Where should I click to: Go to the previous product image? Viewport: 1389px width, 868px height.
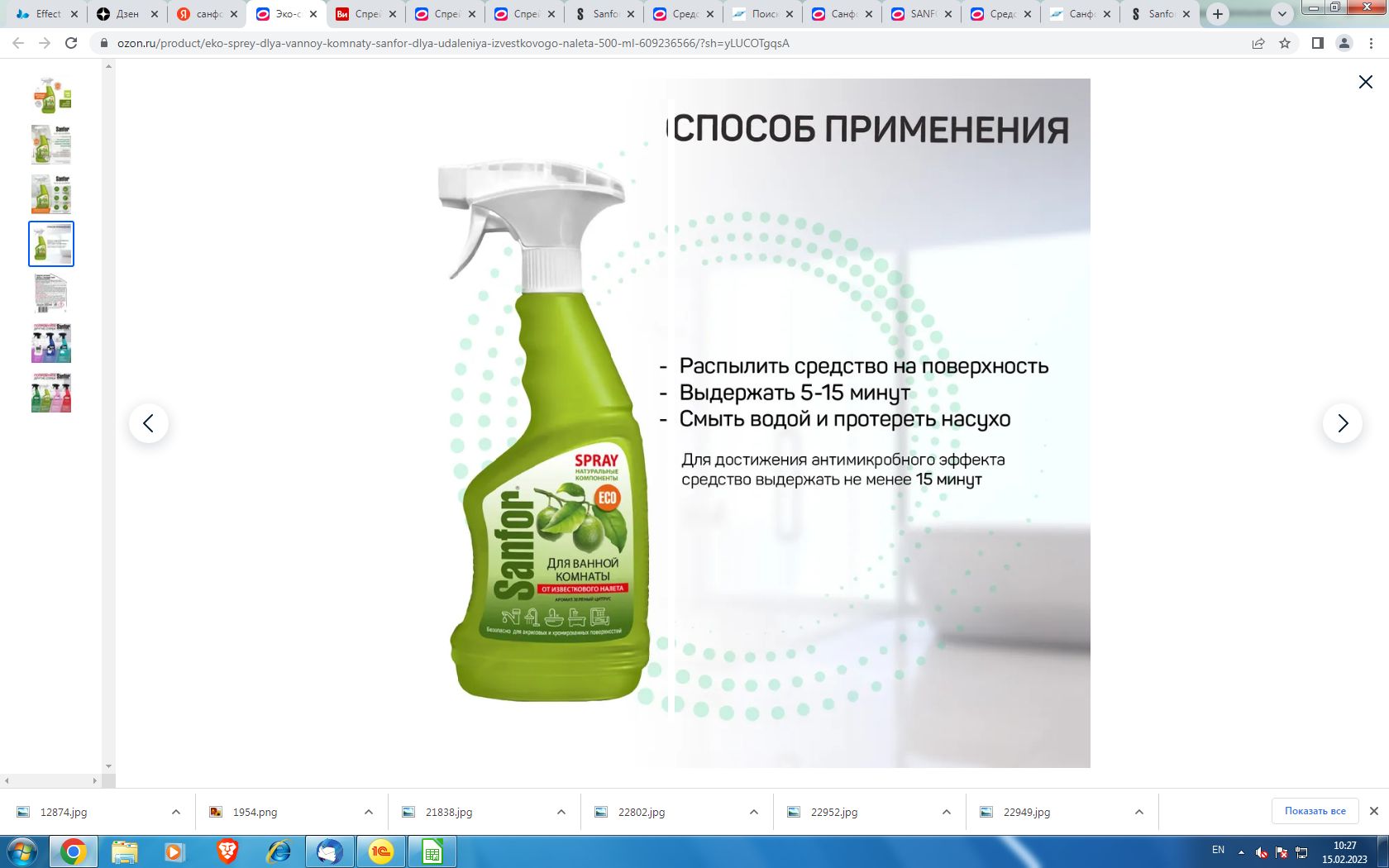[149, 423]
